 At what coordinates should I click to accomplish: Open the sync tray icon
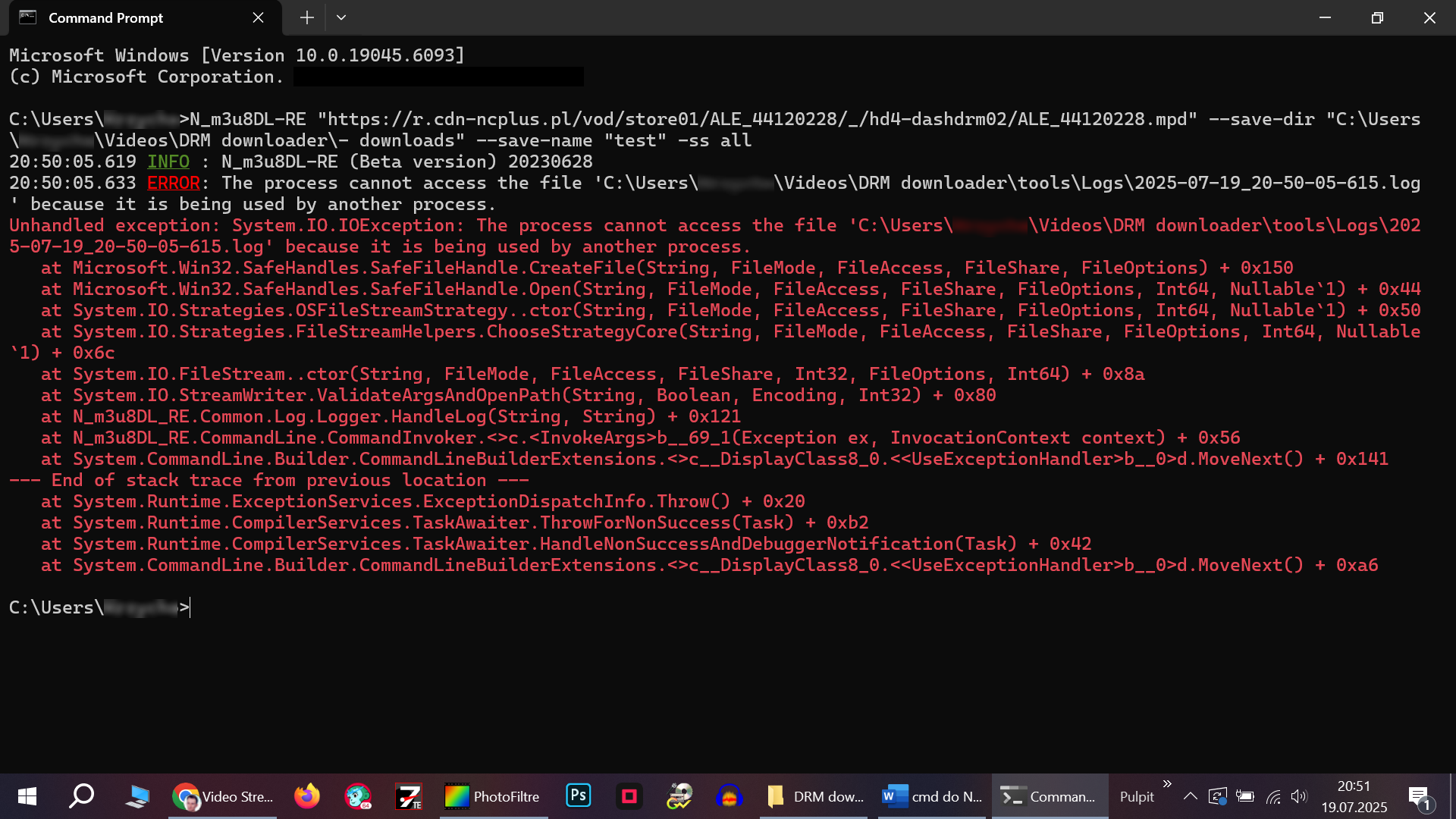click(1217, 796)
